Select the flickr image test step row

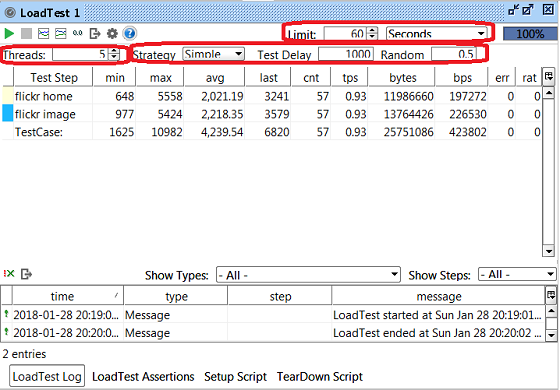[x=271, y=114]
